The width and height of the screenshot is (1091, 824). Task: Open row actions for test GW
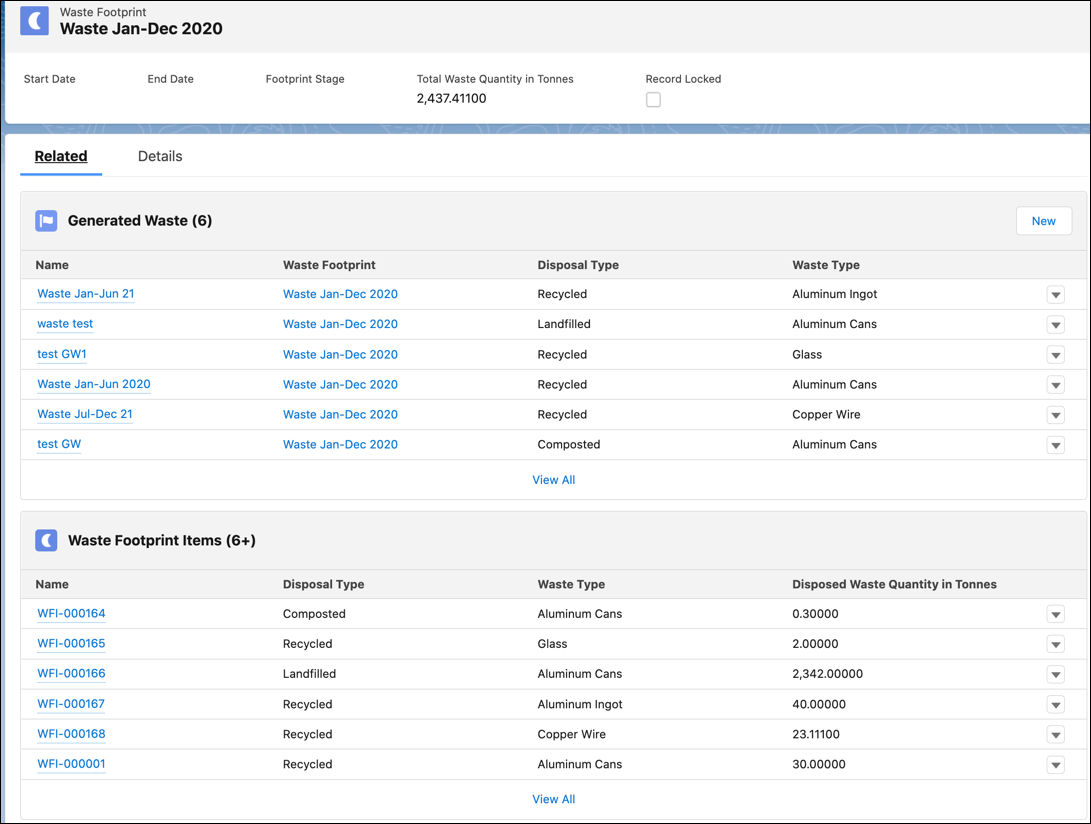click(1056, 445)
